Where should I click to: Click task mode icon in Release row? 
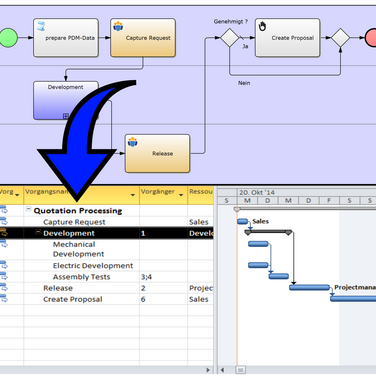tap(4, 287)
